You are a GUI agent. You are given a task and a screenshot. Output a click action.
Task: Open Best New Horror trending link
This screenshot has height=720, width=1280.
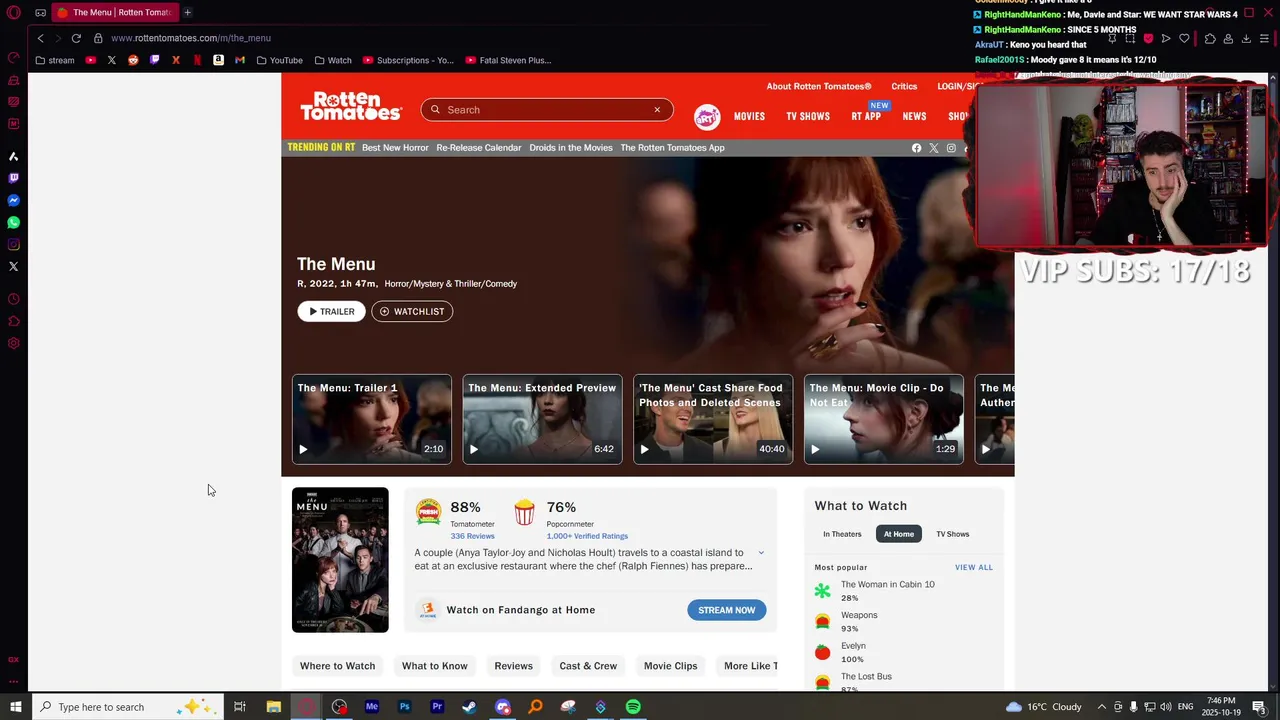click(395, 148)
